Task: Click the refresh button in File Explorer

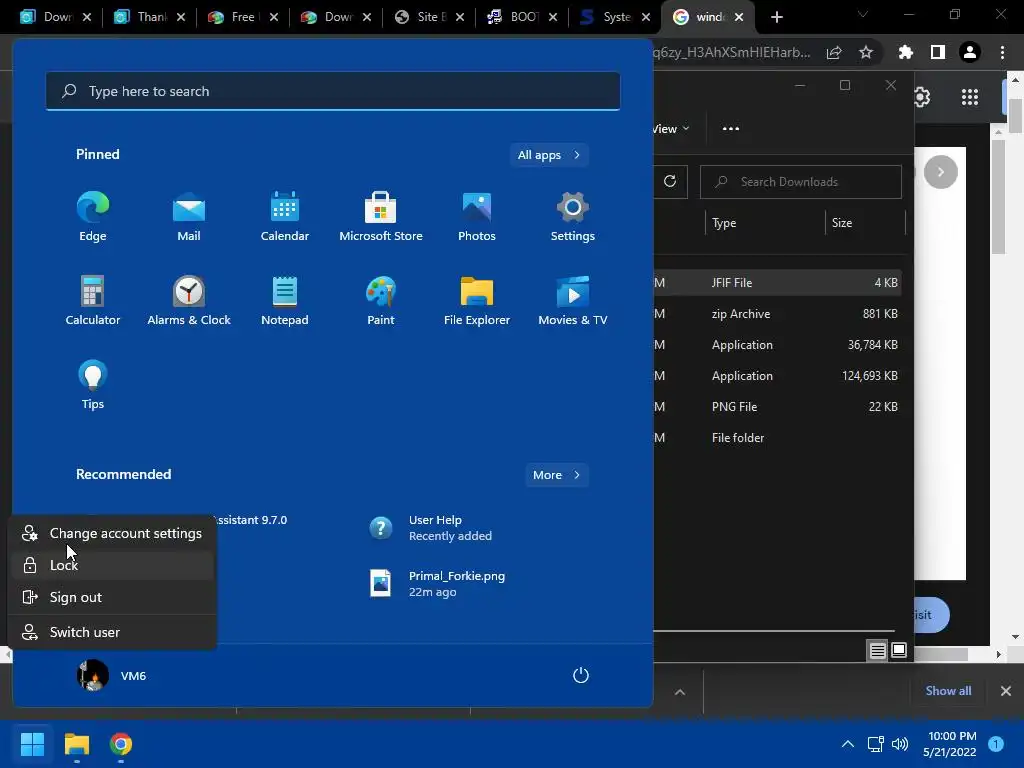Action: pyautogui.click(x=670, y=182)
